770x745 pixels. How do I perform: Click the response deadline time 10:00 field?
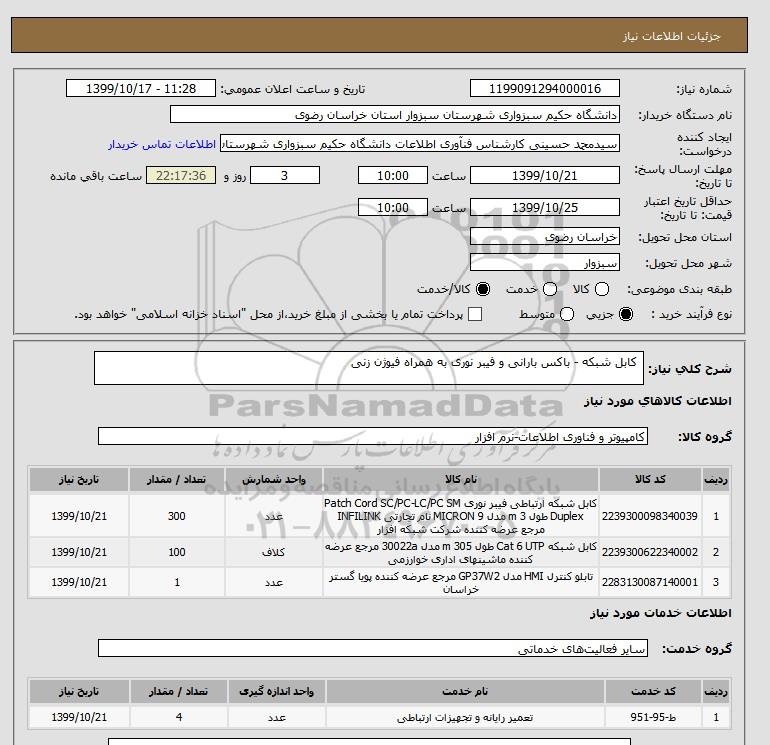click(393, 175)
